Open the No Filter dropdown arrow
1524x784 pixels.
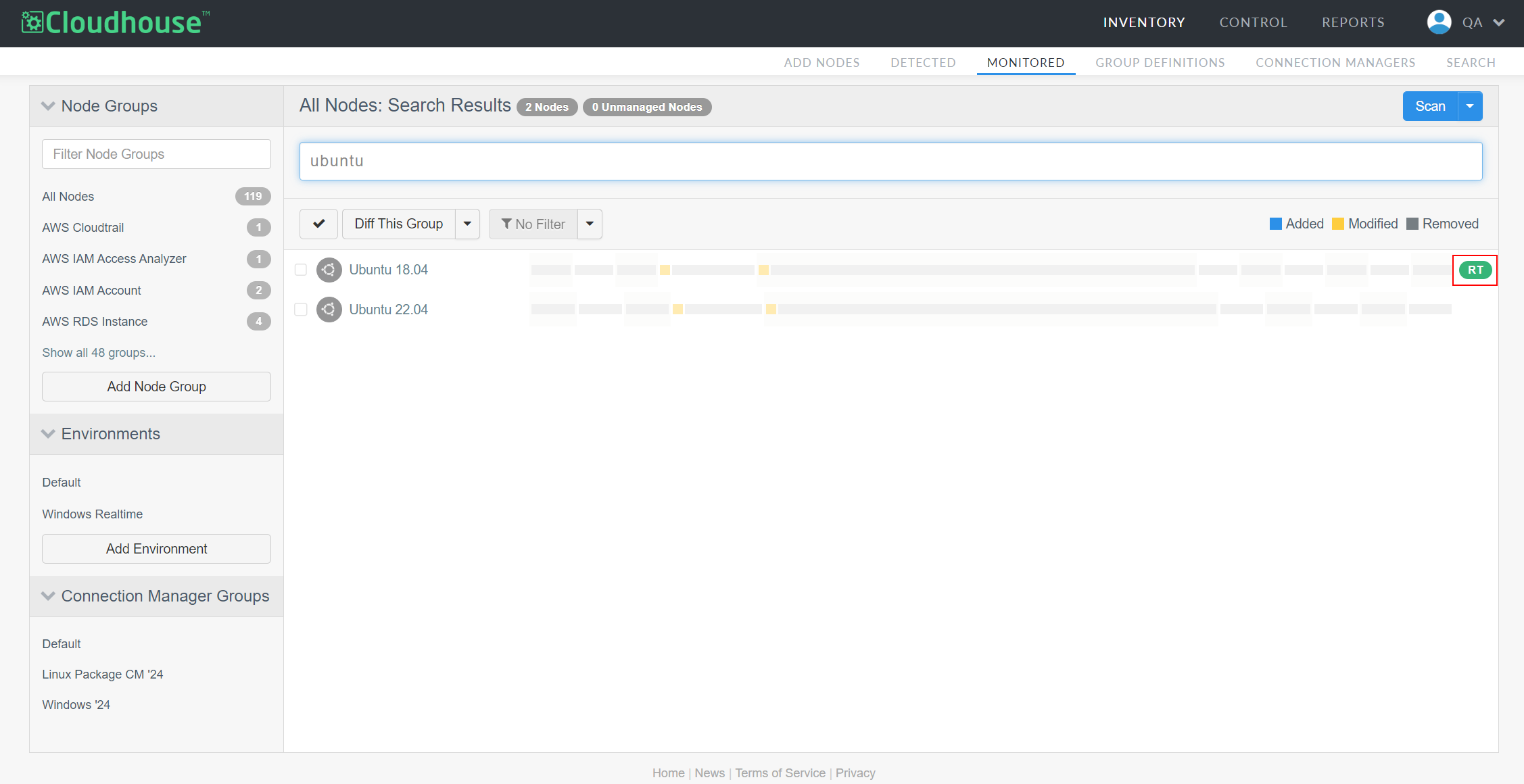point(590,224)
